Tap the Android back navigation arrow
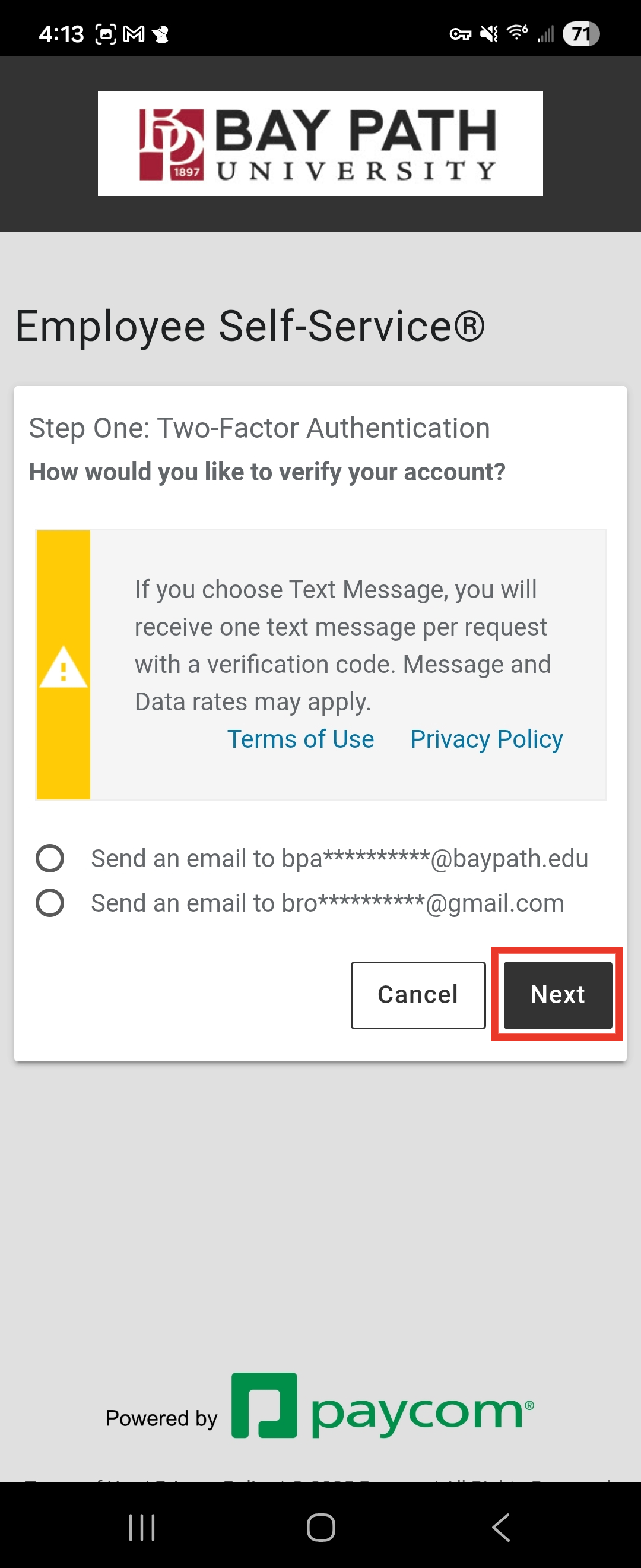The width and height of the screenshot is (641, 1568). (500, 1526)
